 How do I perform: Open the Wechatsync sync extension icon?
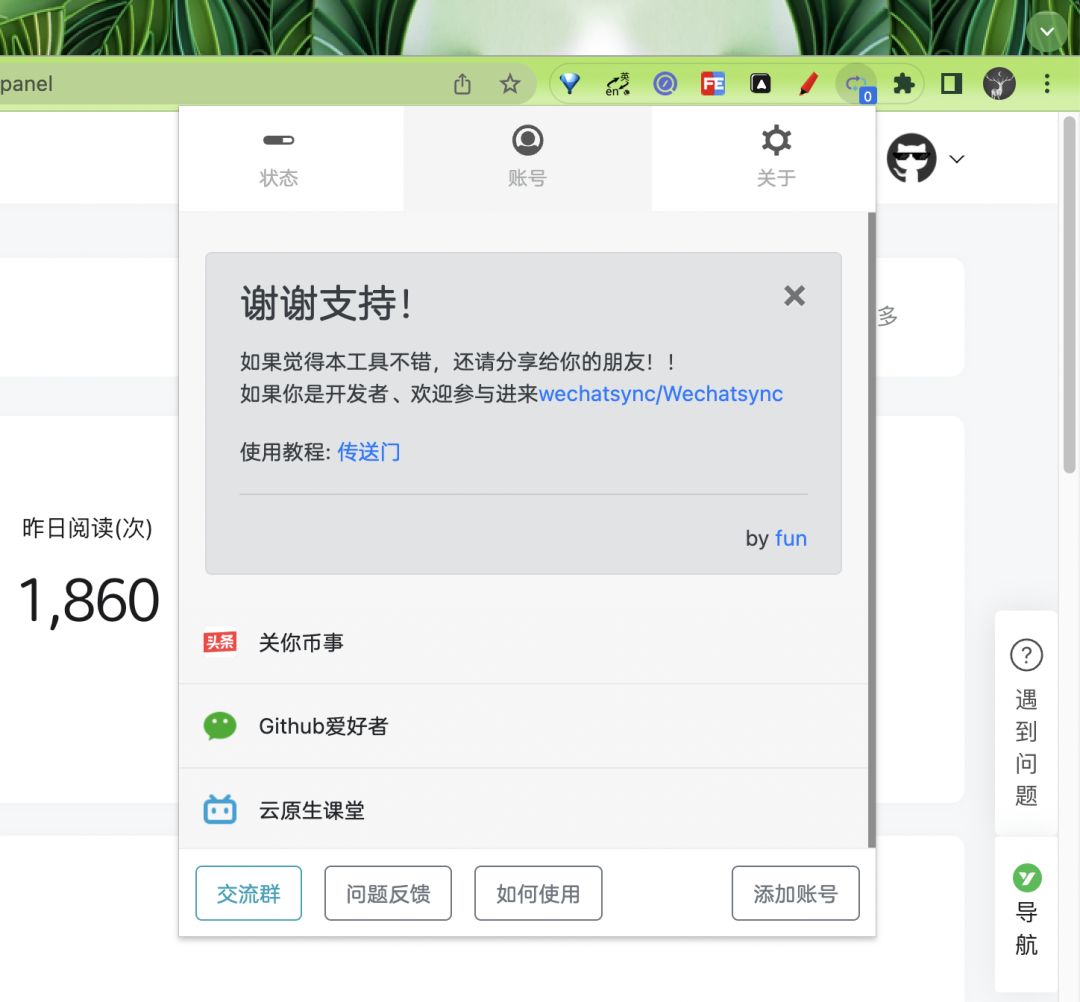click(x=856, y=84)
